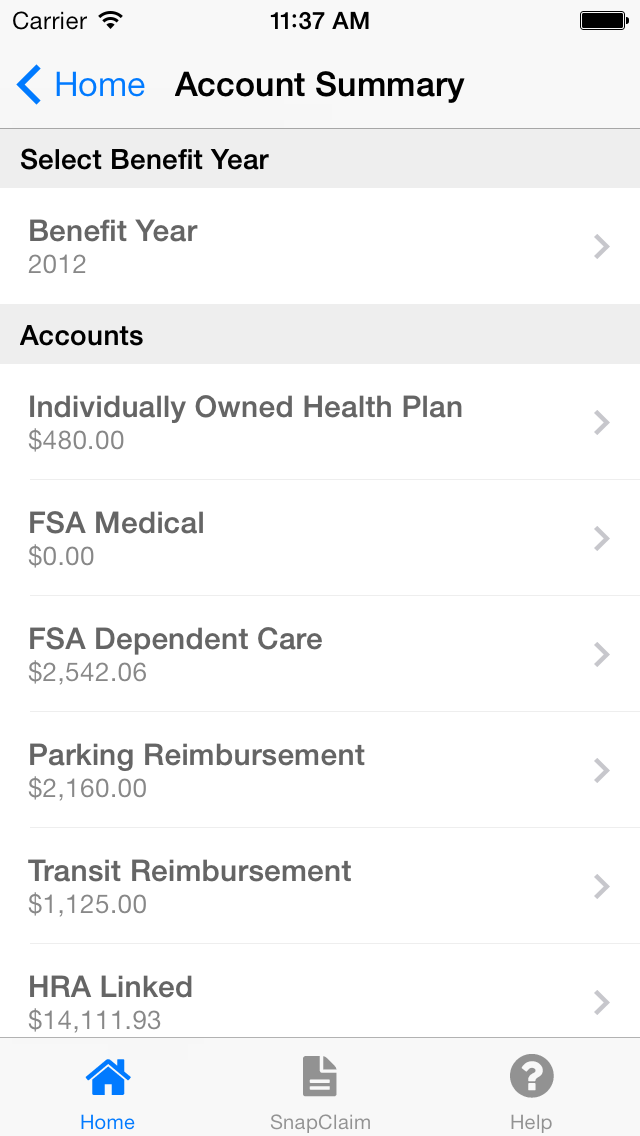Tap the blue back chevron icon

(29, 85)
